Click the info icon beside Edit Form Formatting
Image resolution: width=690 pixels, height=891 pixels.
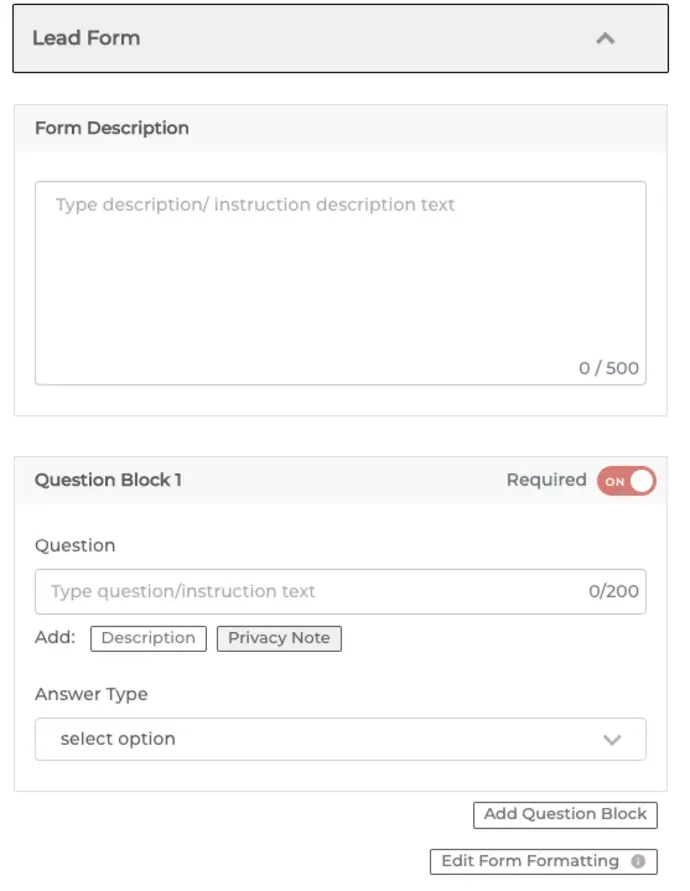638,861
